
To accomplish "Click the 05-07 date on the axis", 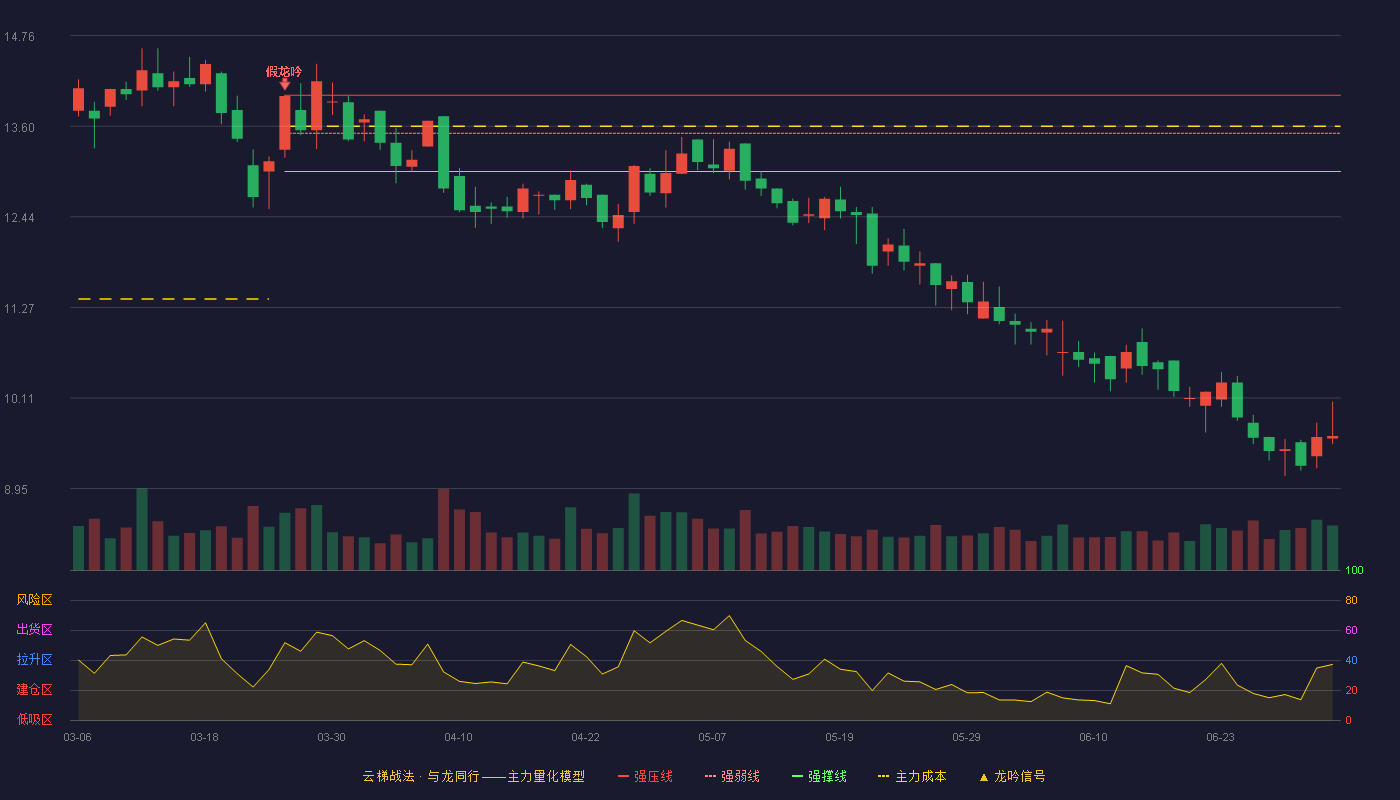I will [x=712, y=737].
